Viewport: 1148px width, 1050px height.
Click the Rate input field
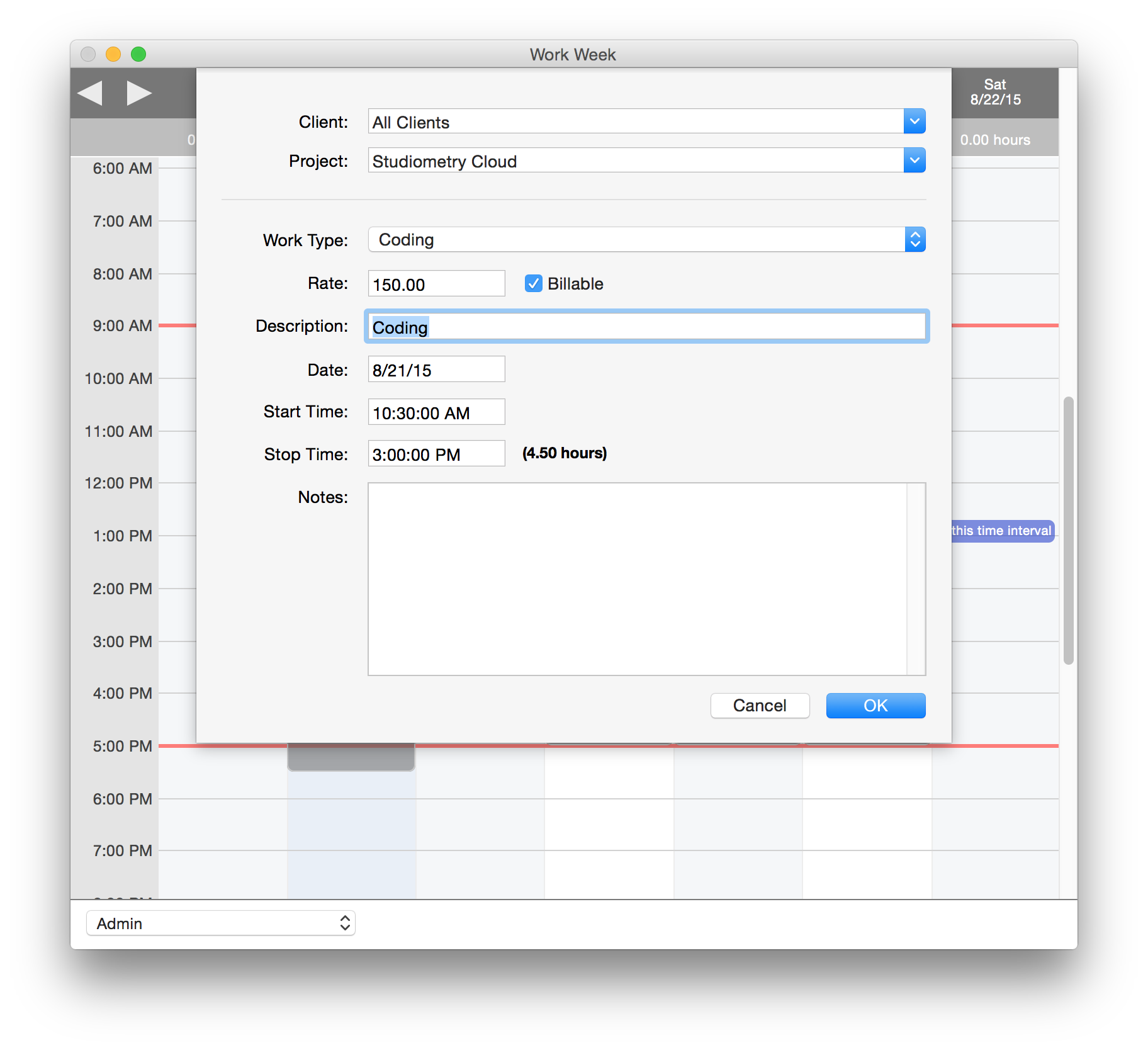[x=436, y=284]
